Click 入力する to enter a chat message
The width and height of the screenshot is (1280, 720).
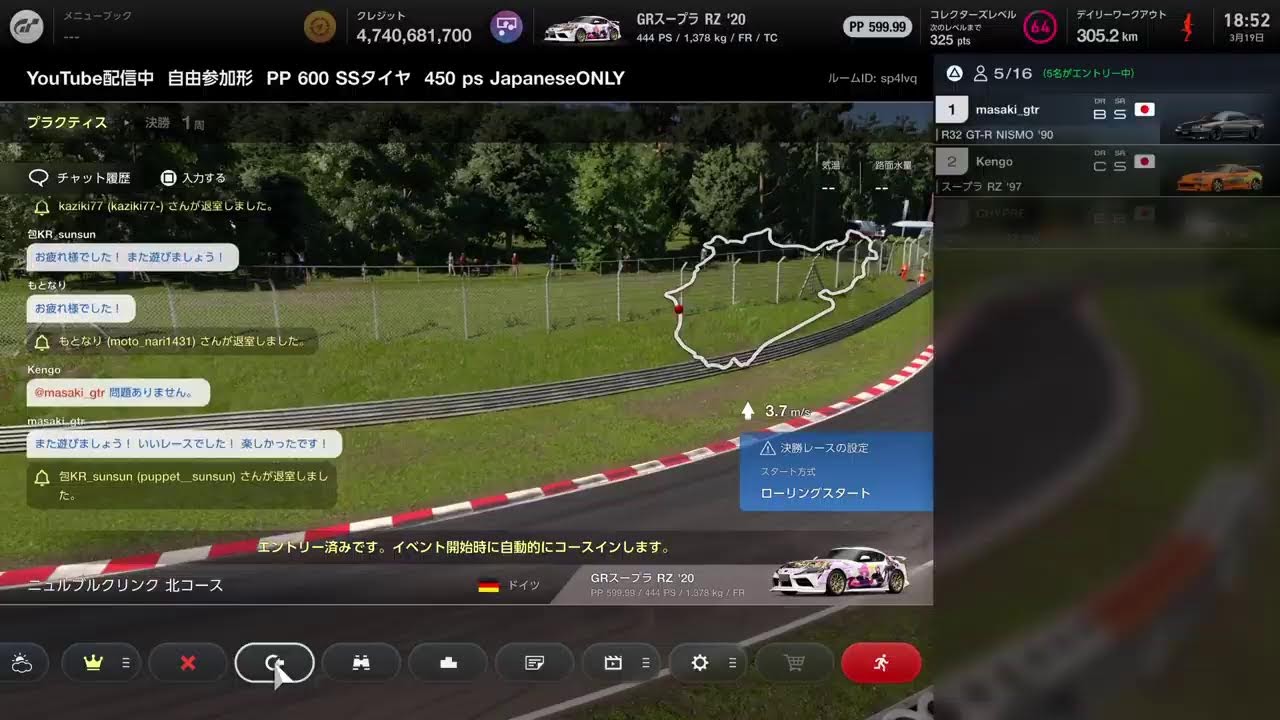pyautogui.click(x=193, y=178)
